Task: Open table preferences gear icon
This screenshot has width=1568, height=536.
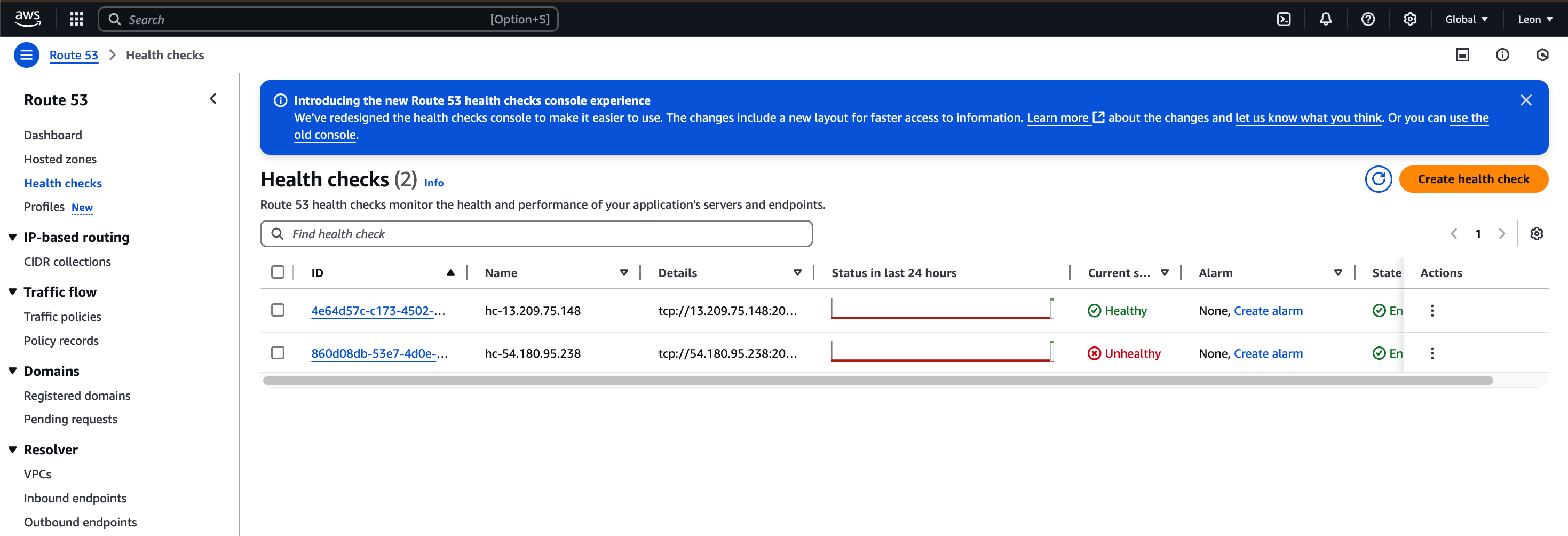Action: pyautogui.click(x=1537, y=234)
